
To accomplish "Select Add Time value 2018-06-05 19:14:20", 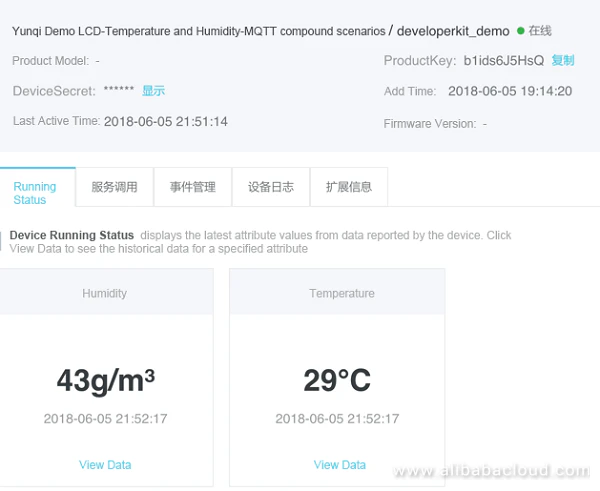I will pyautogui.click(x=510, y=91).
